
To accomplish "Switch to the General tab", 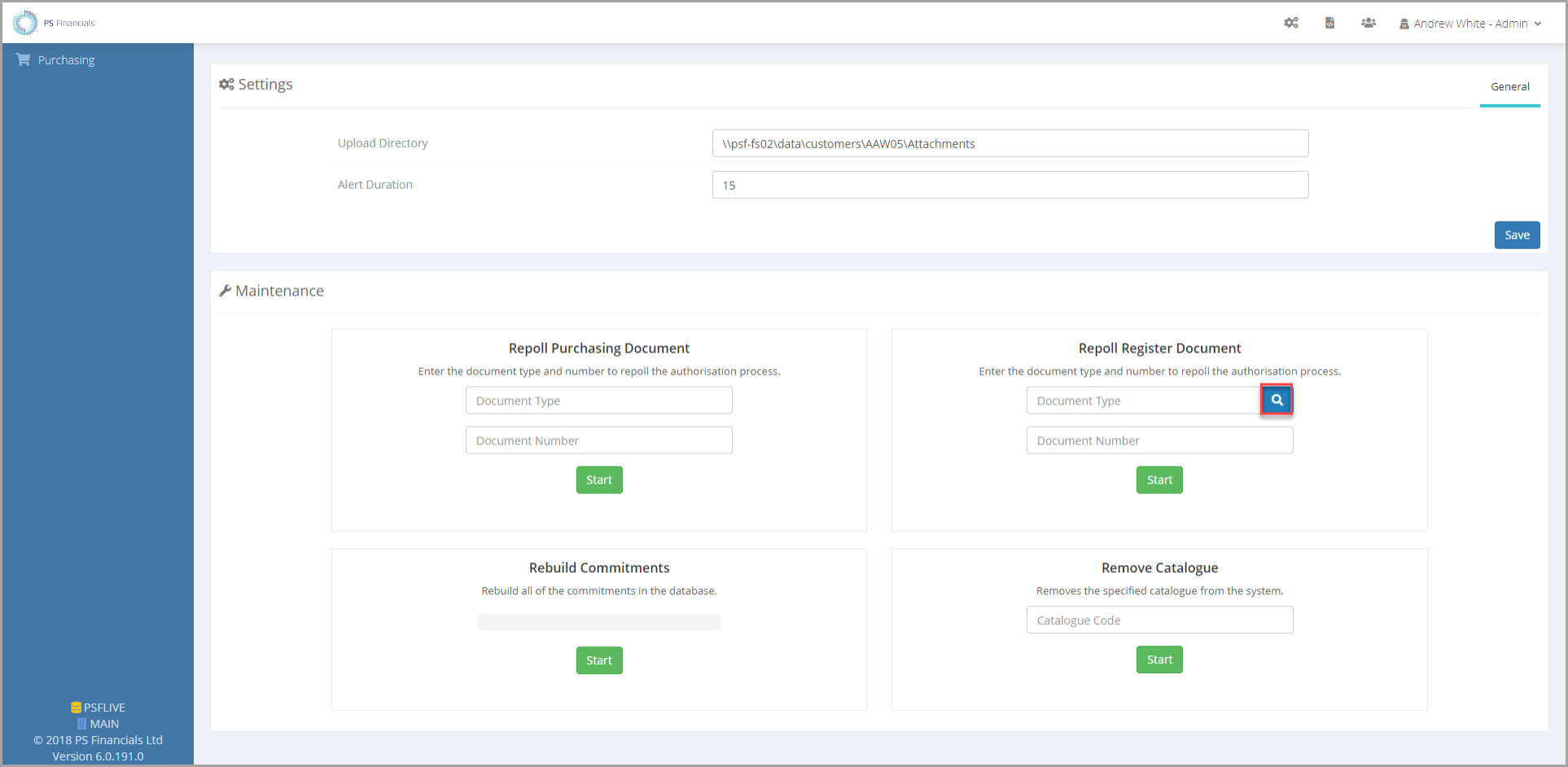I will click(1509, 87).
